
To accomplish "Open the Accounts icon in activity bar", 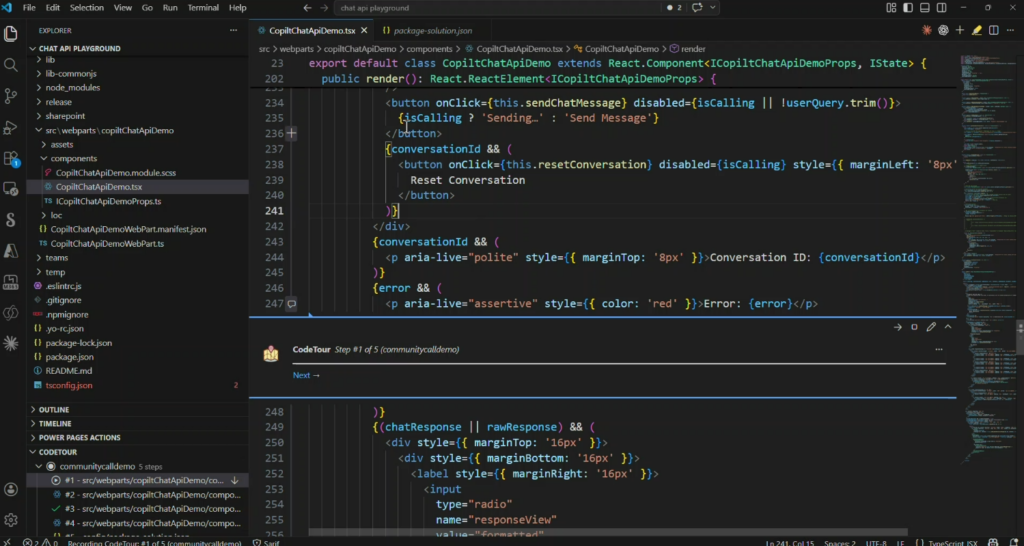I will [x=11, y=489].
